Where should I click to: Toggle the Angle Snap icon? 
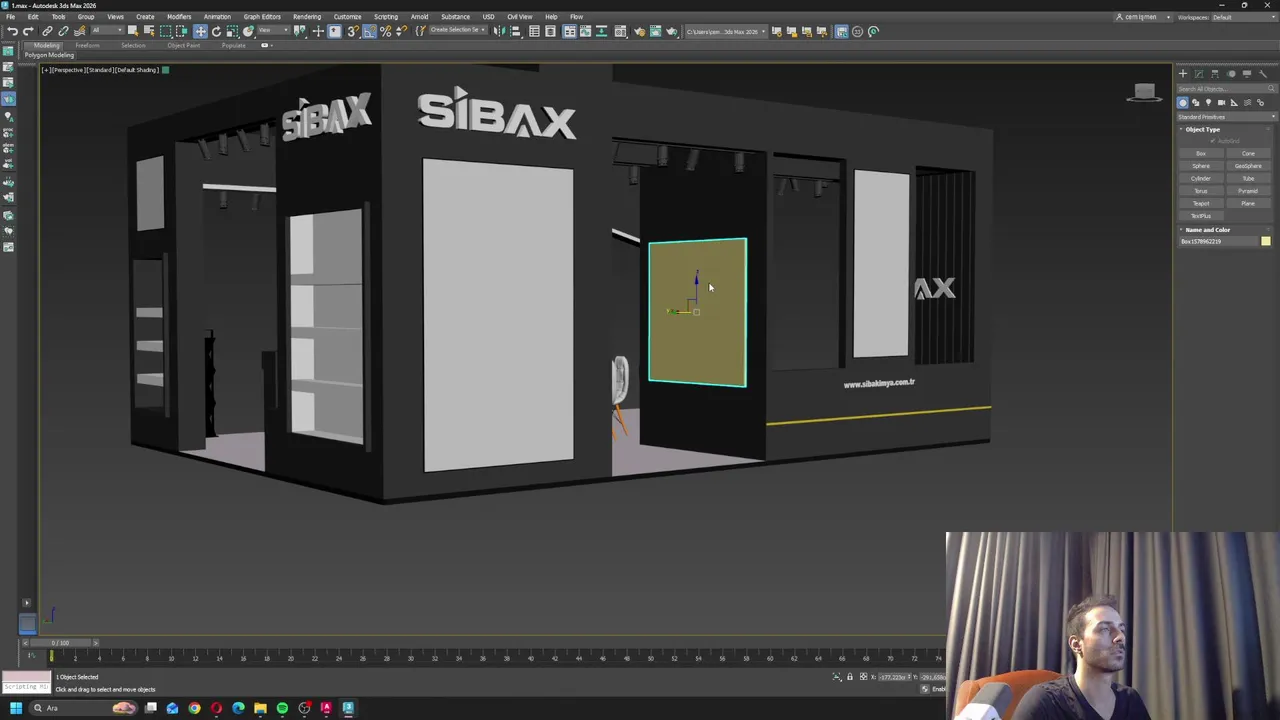coord(369,31)
